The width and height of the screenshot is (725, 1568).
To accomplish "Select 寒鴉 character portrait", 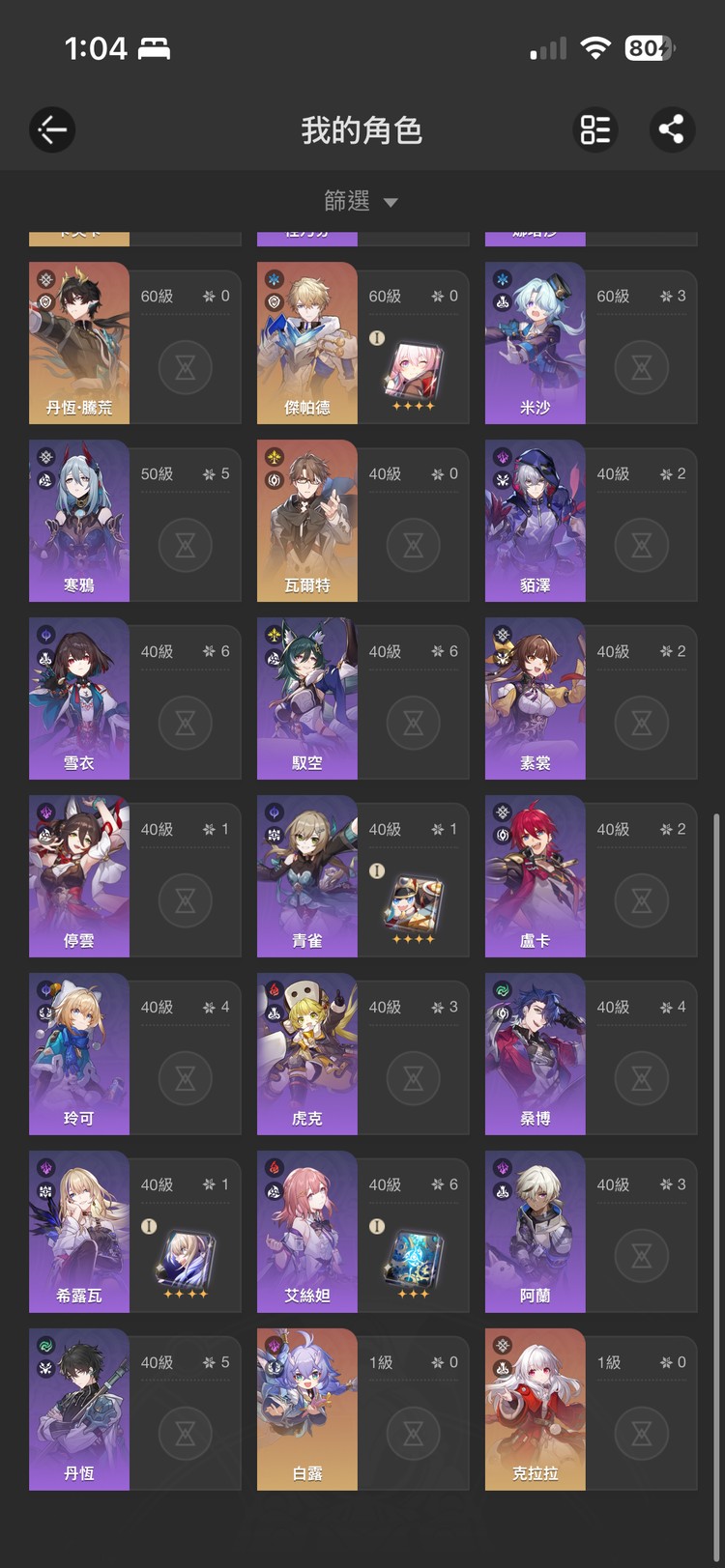I will (79, 521).
